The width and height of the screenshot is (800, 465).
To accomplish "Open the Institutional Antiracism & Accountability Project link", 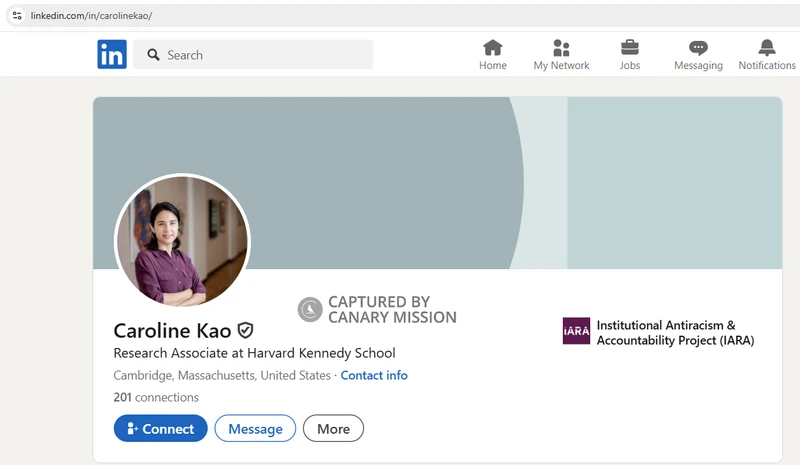I will (675, 332).
